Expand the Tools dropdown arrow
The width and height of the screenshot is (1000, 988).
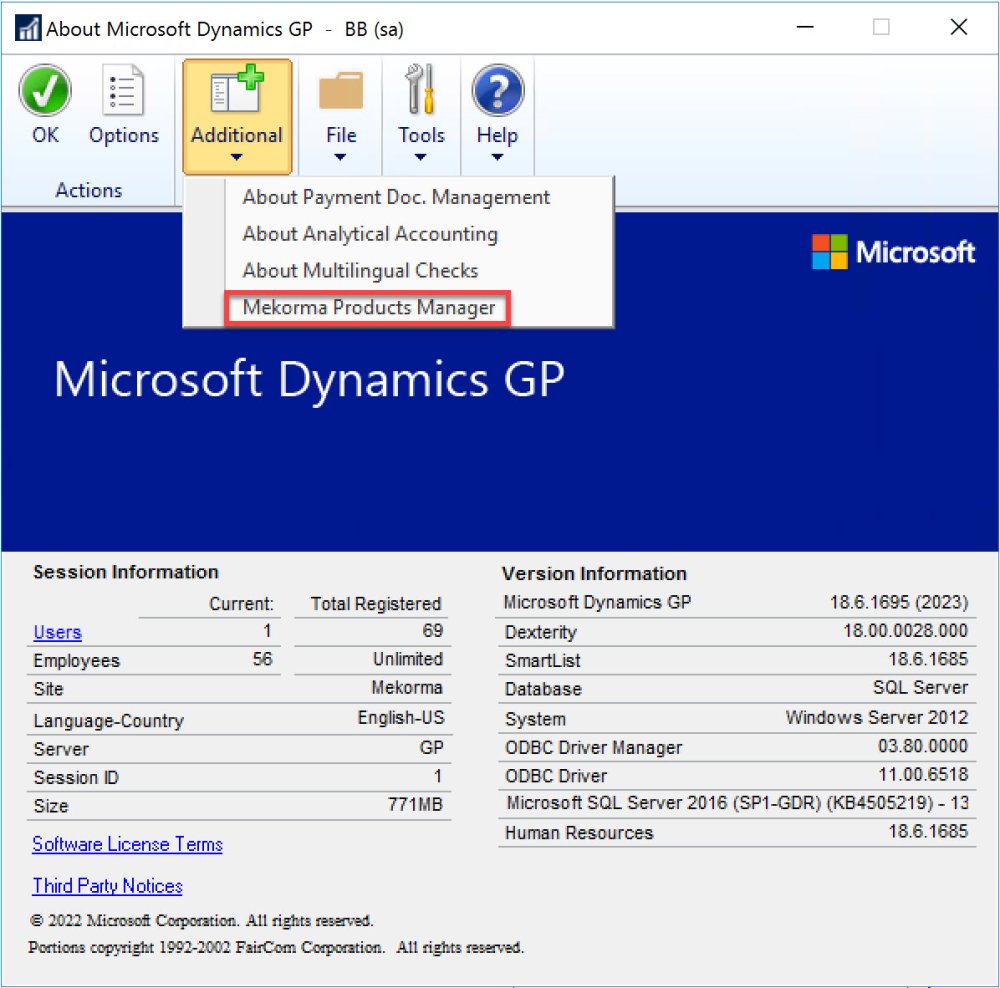coord(421,157)
